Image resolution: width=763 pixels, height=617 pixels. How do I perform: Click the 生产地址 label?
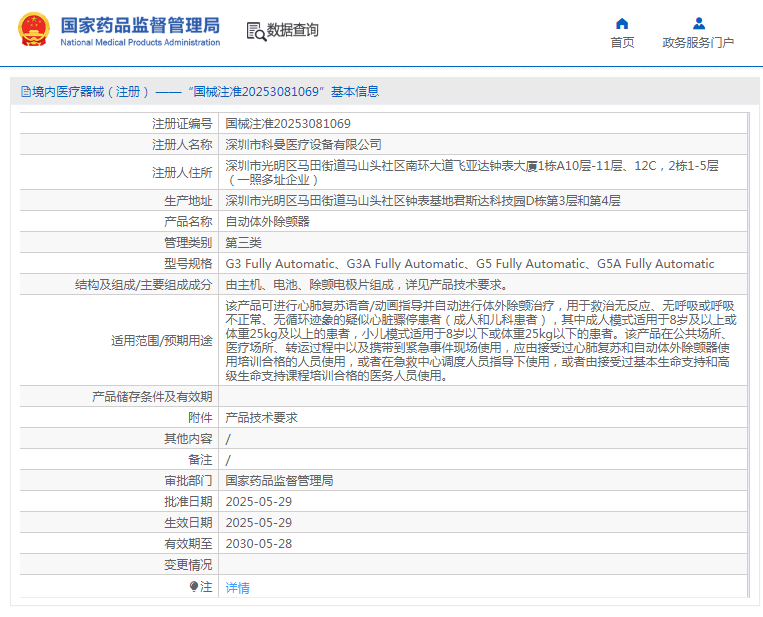click(x=188, y=200)
